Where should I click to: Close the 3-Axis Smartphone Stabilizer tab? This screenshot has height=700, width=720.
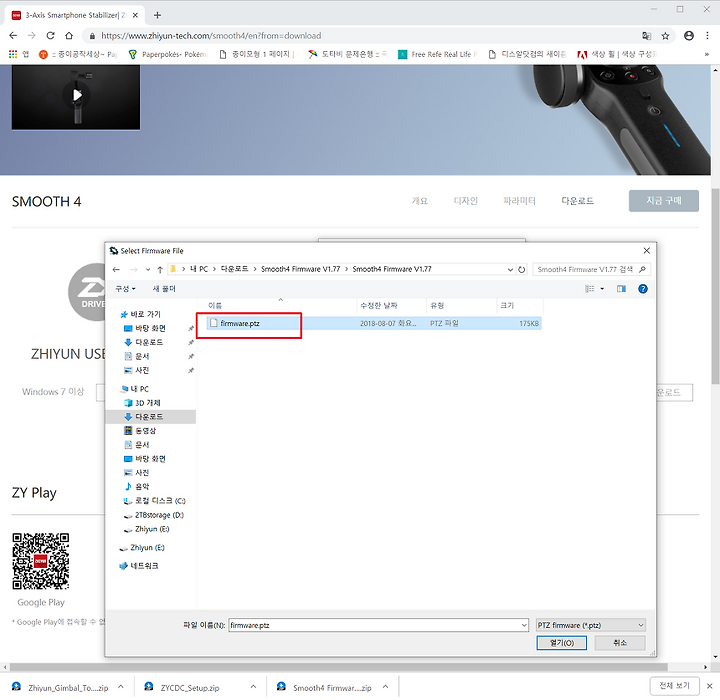tap(135, 15)
